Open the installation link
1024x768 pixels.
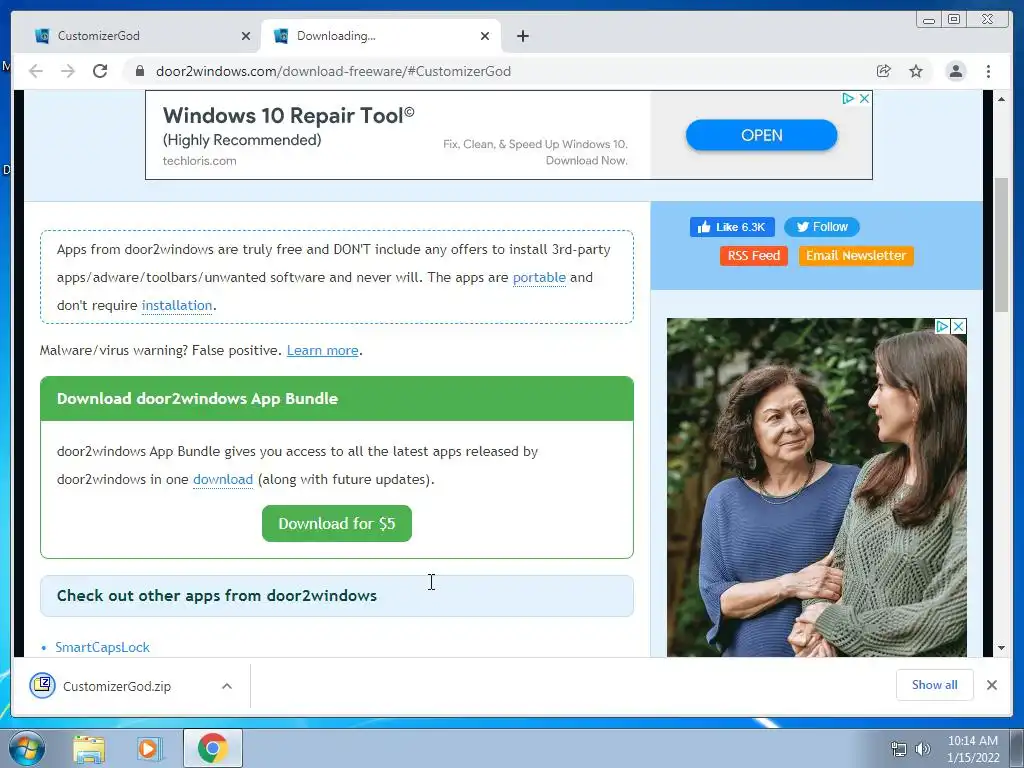click(x=177, y=306)
